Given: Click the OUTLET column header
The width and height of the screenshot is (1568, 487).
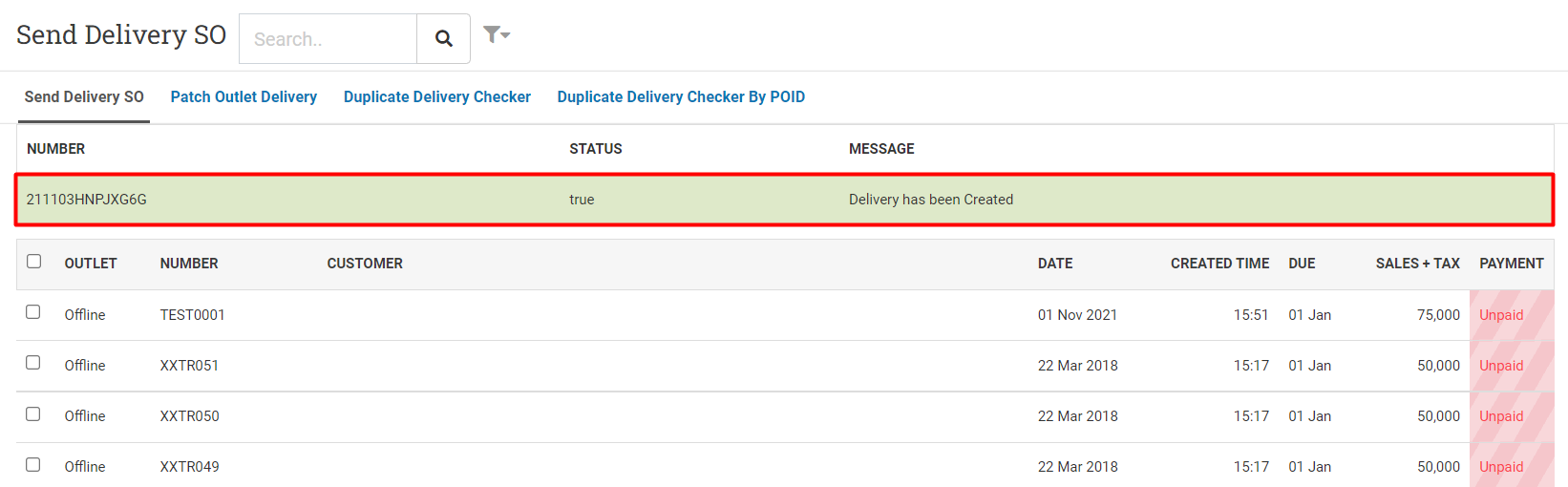Looking at the screenshot, I should point(91,264).
